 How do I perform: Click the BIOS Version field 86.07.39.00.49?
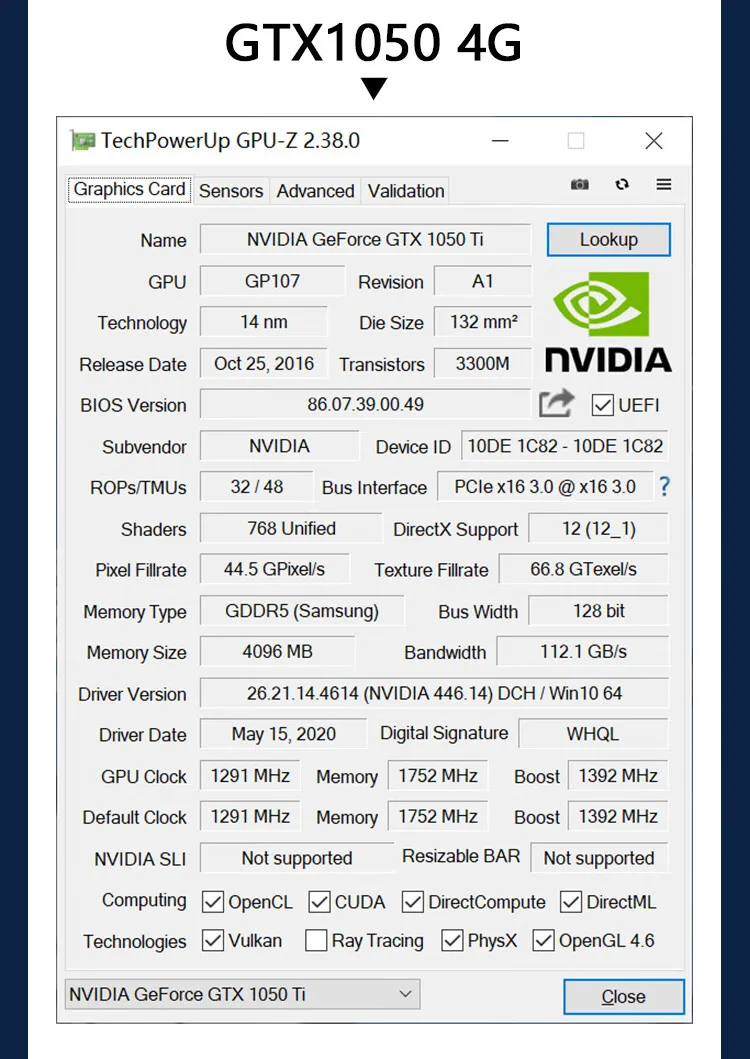tap(365, 405)
